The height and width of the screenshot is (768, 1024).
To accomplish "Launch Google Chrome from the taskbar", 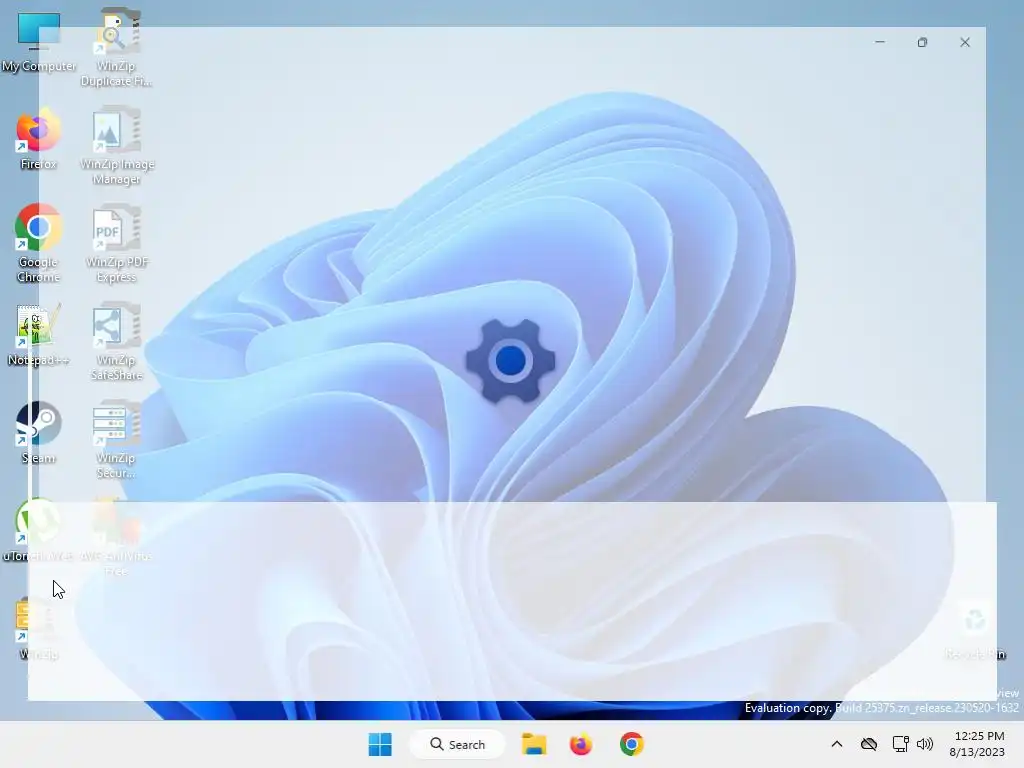I will [632, 744].
